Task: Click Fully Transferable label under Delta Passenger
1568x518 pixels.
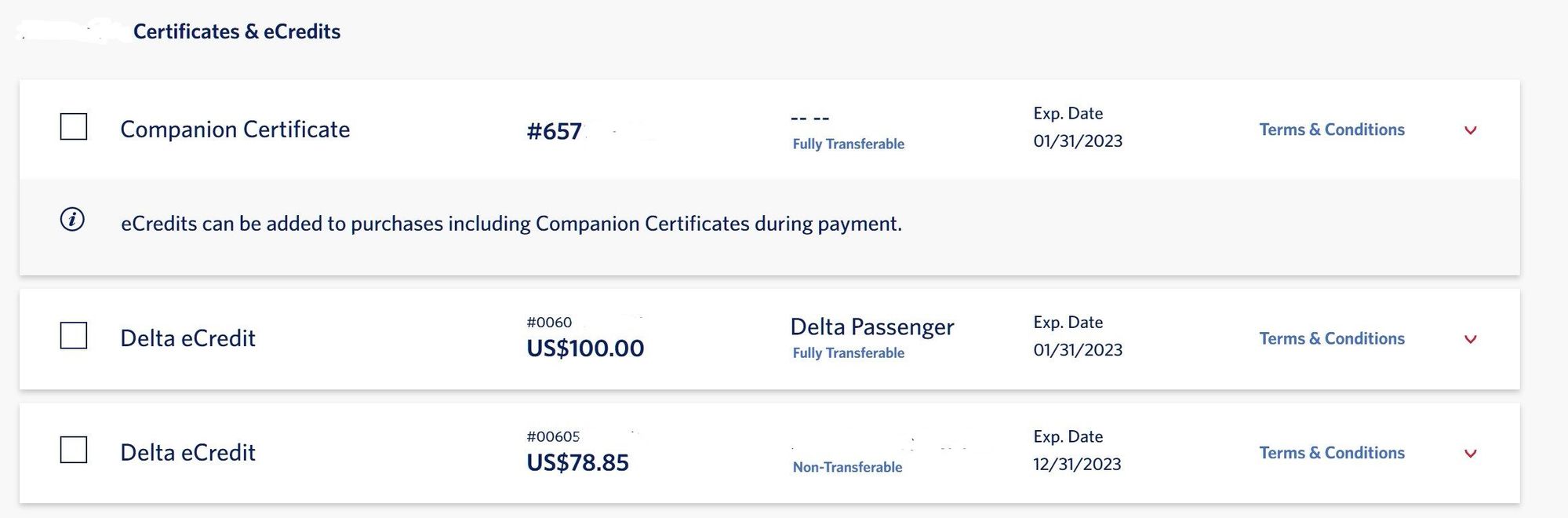Action: click(x=848, y=352)
